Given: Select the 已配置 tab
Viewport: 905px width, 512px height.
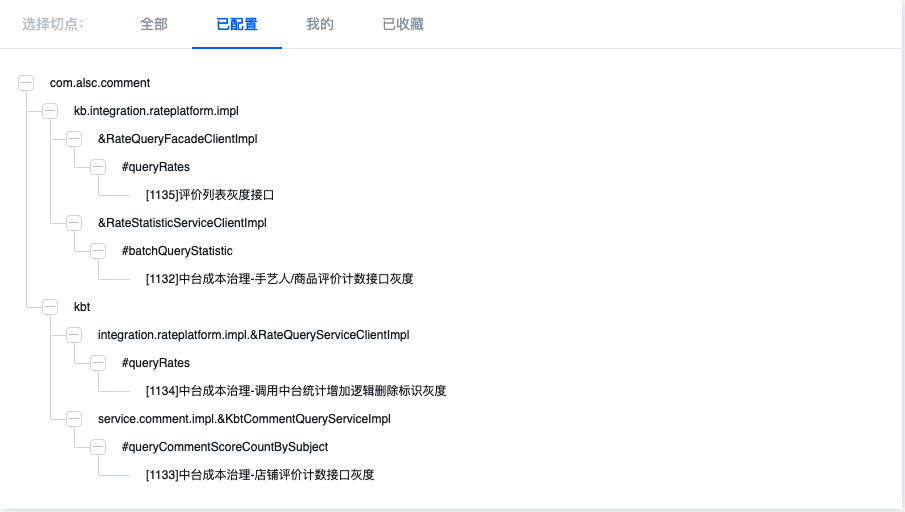Looking at the screenshot, I should click(237, 24).
